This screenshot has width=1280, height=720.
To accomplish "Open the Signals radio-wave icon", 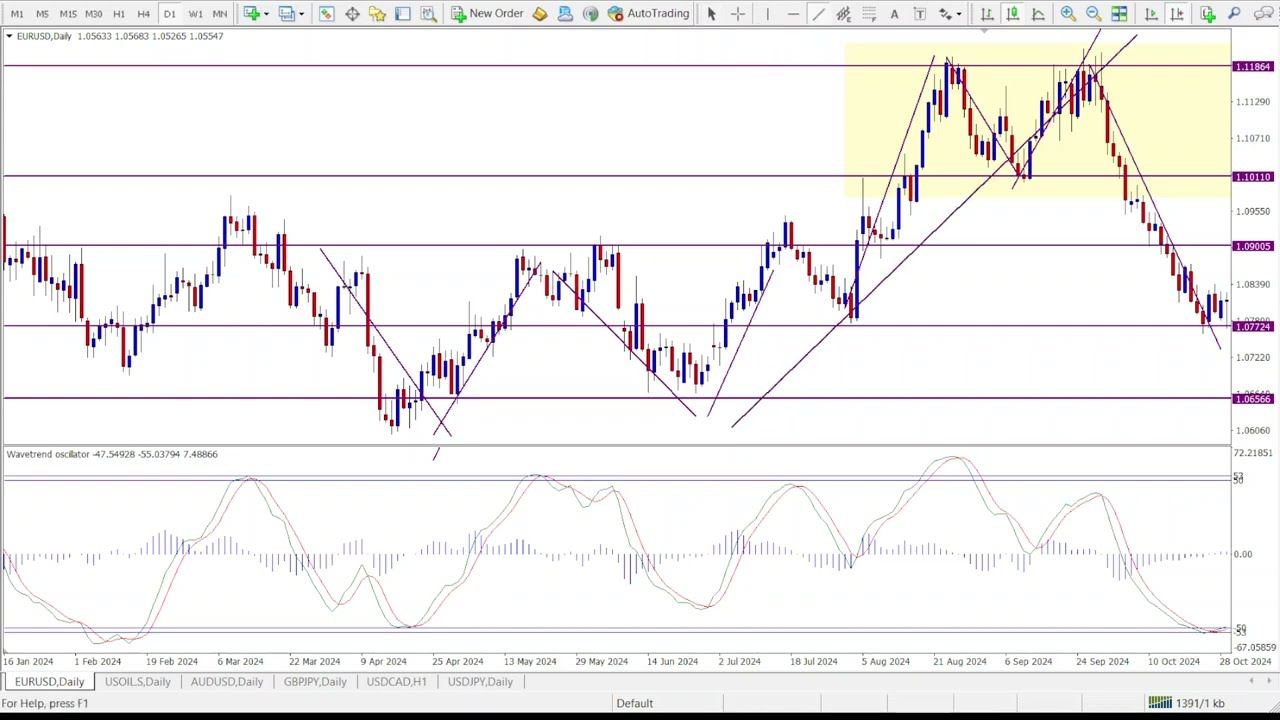I will pyautogui.click(x=590, y=13).
